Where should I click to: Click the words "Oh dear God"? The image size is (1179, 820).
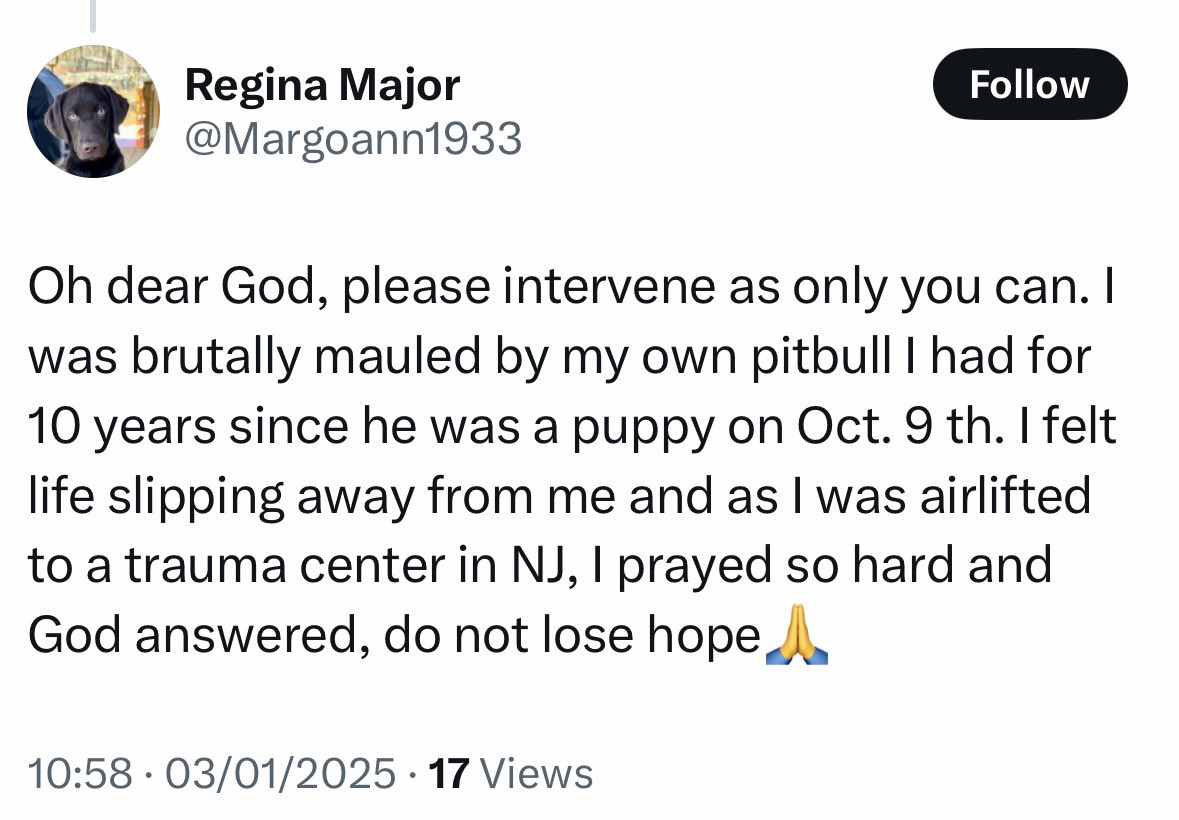[x=170, y=286]
